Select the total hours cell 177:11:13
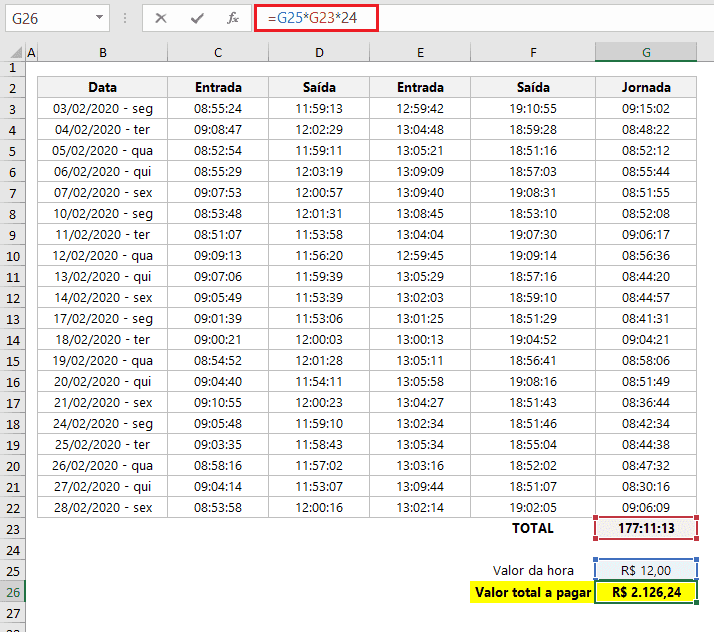 646,528
